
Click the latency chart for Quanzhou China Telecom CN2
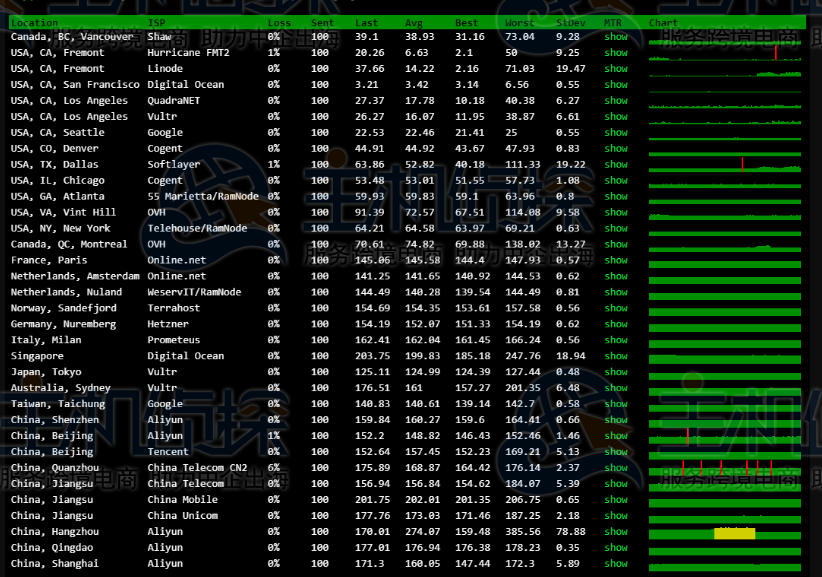point(725,468)
